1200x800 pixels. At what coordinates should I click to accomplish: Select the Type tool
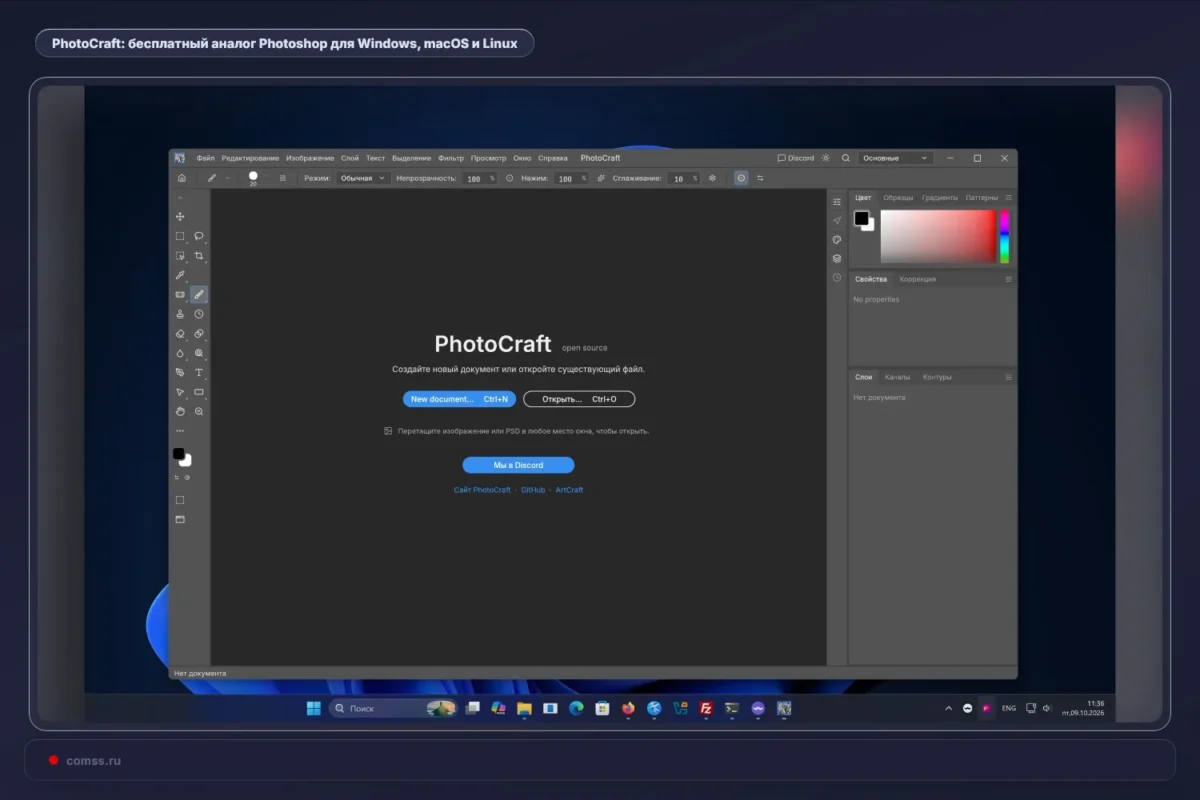click(x=199, y=372)
